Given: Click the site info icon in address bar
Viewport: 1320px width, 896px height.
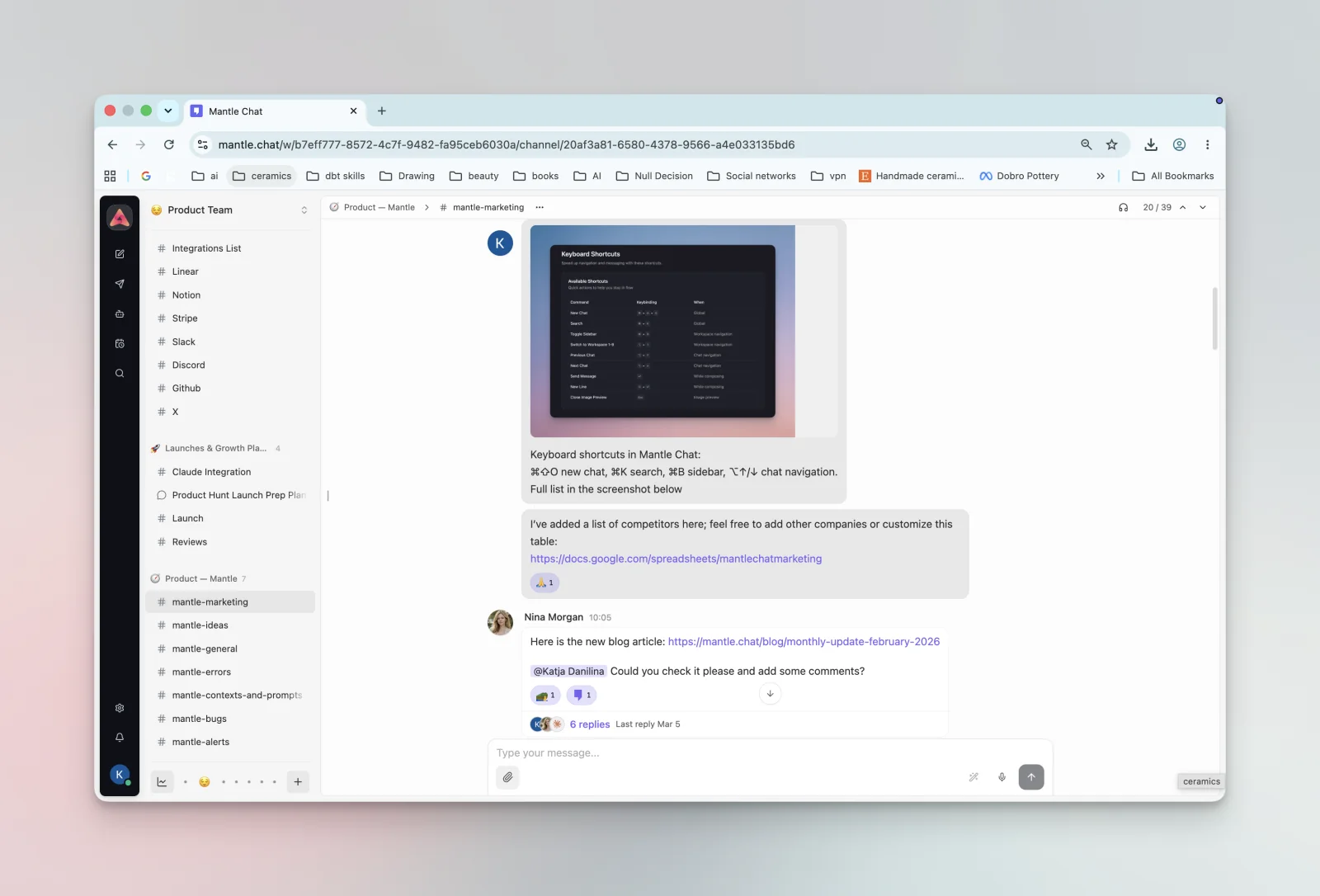Looking at the screenshot, I should (x=202, y=144).
